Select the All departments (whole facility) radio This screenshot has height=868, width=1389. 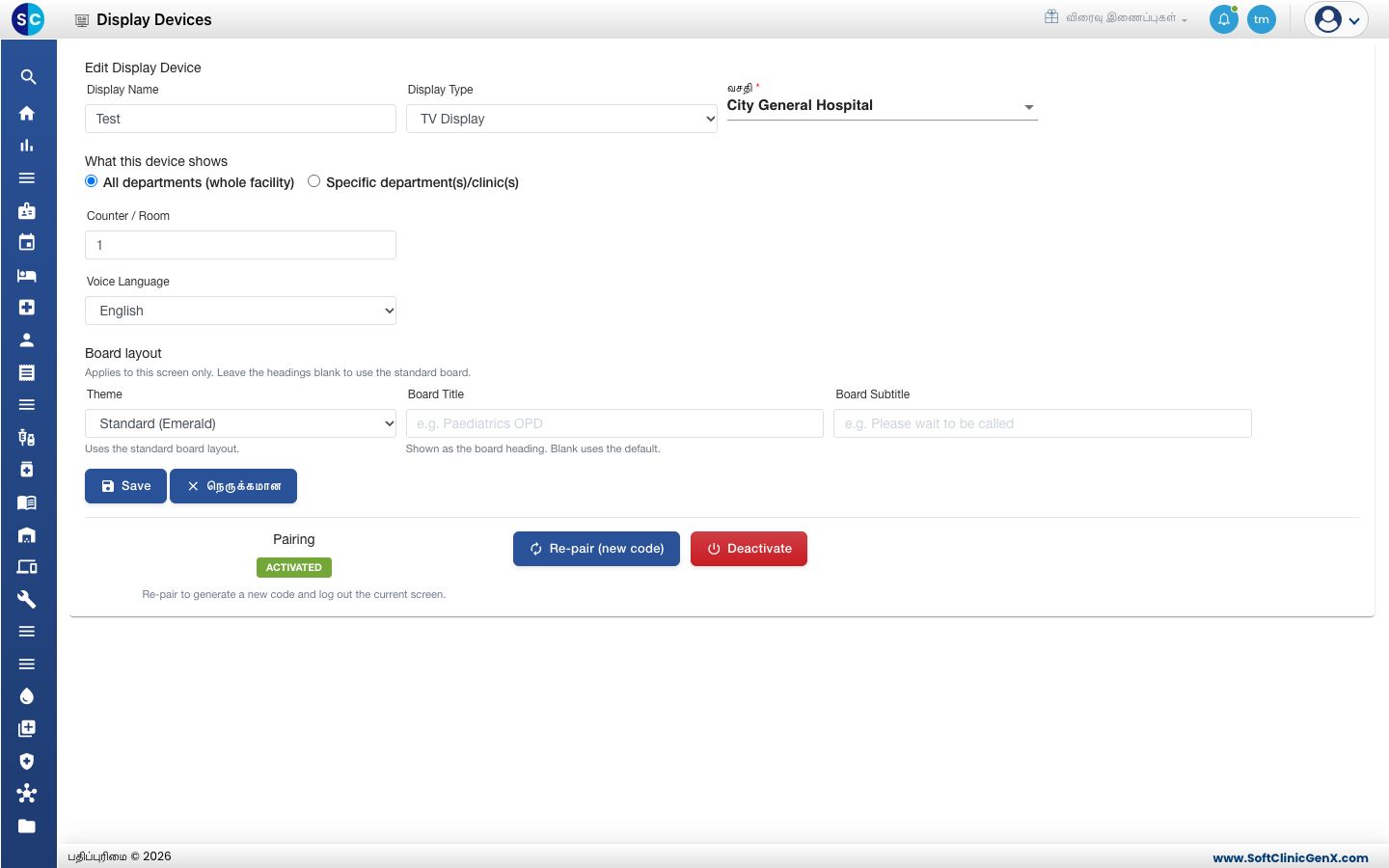click(x=92, y=181)
